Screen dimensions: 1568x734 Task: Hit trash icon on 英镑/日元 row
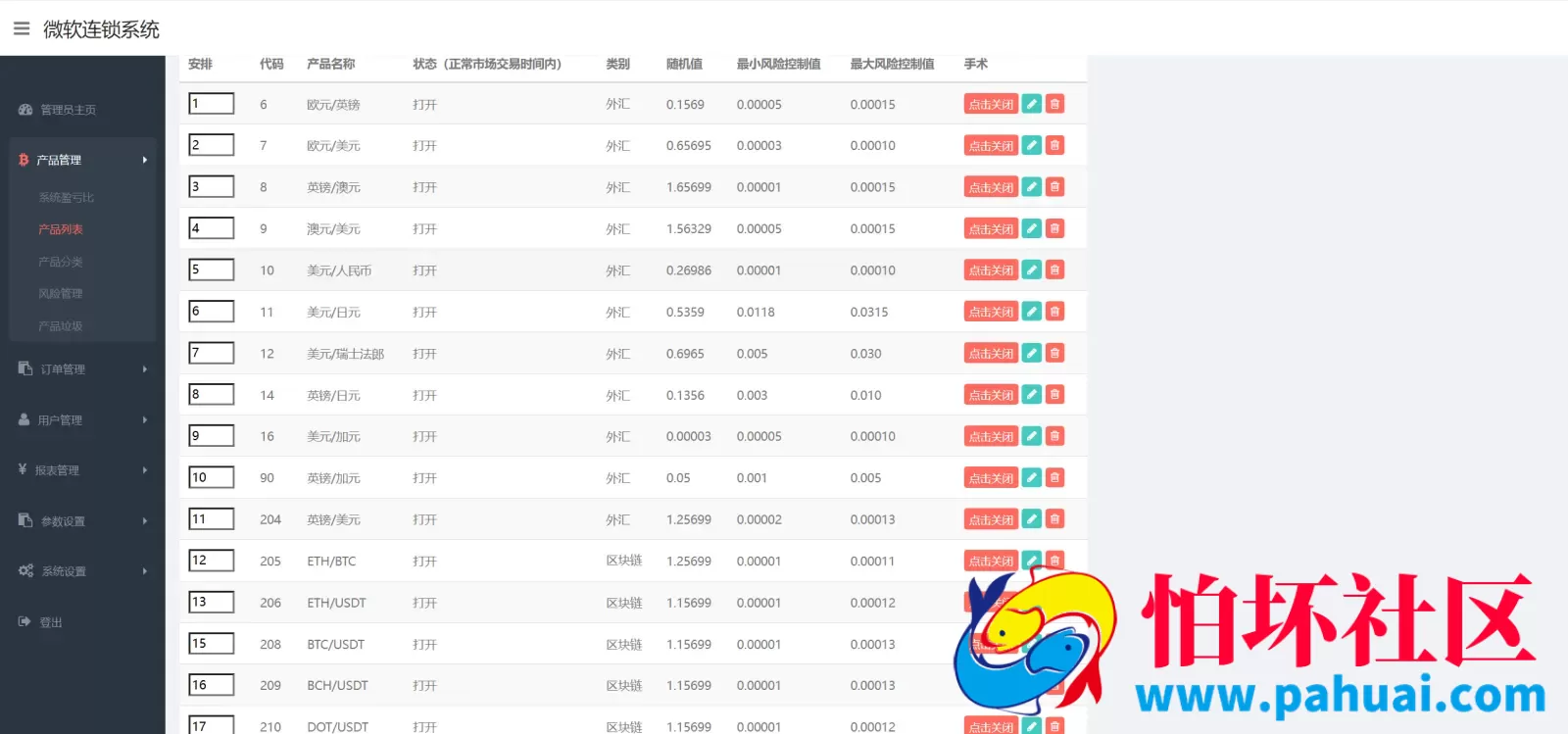pyautogui.click(x=1054, y=395)
